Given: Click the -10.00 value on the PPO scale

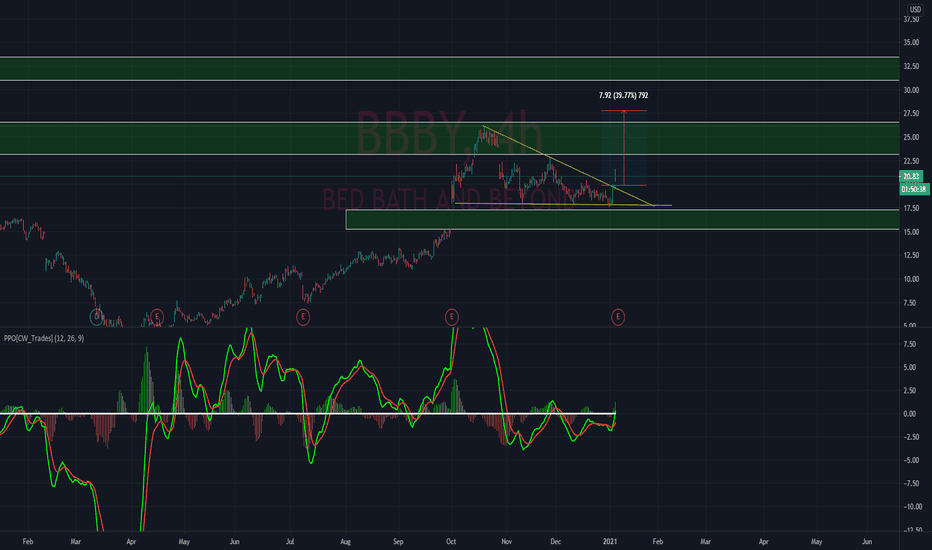Looking at the screenshot, I should (912, 507).
